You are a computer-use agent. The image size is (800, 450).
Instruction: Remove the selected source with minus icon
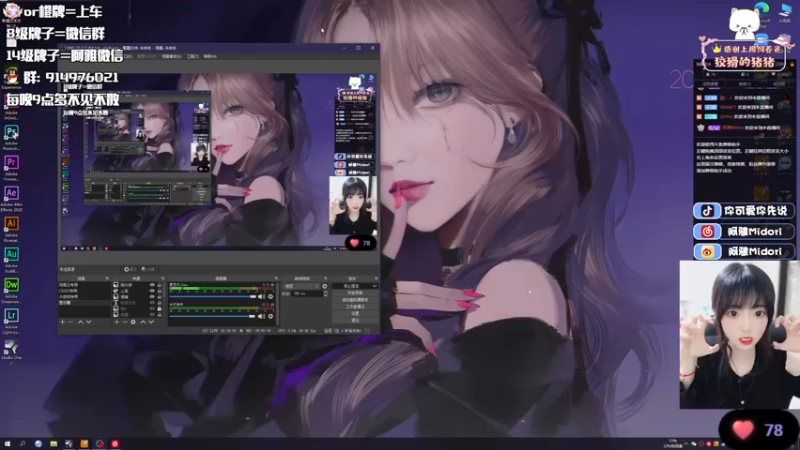click(125, 322)
